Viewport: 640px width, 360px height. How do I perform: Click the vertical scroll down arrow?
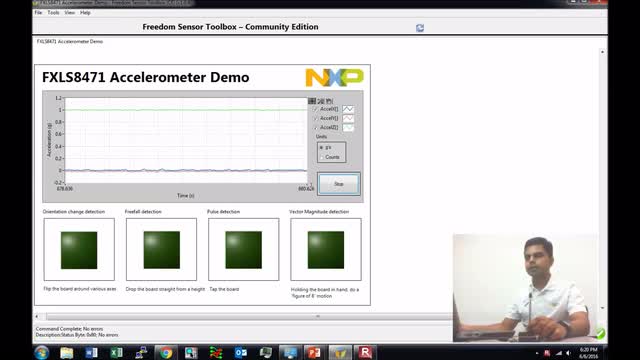602,308
